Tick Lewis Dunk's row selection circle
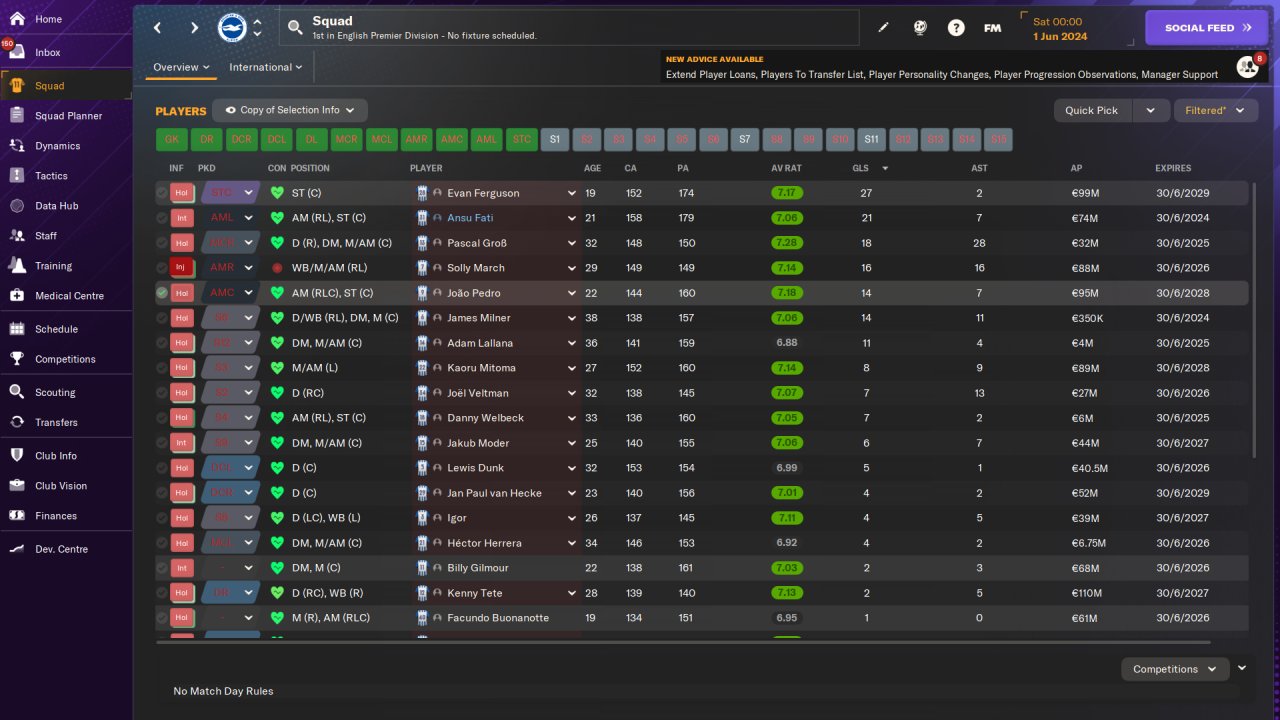Viewport: 1280px width, 720px height. coord(162,468)
